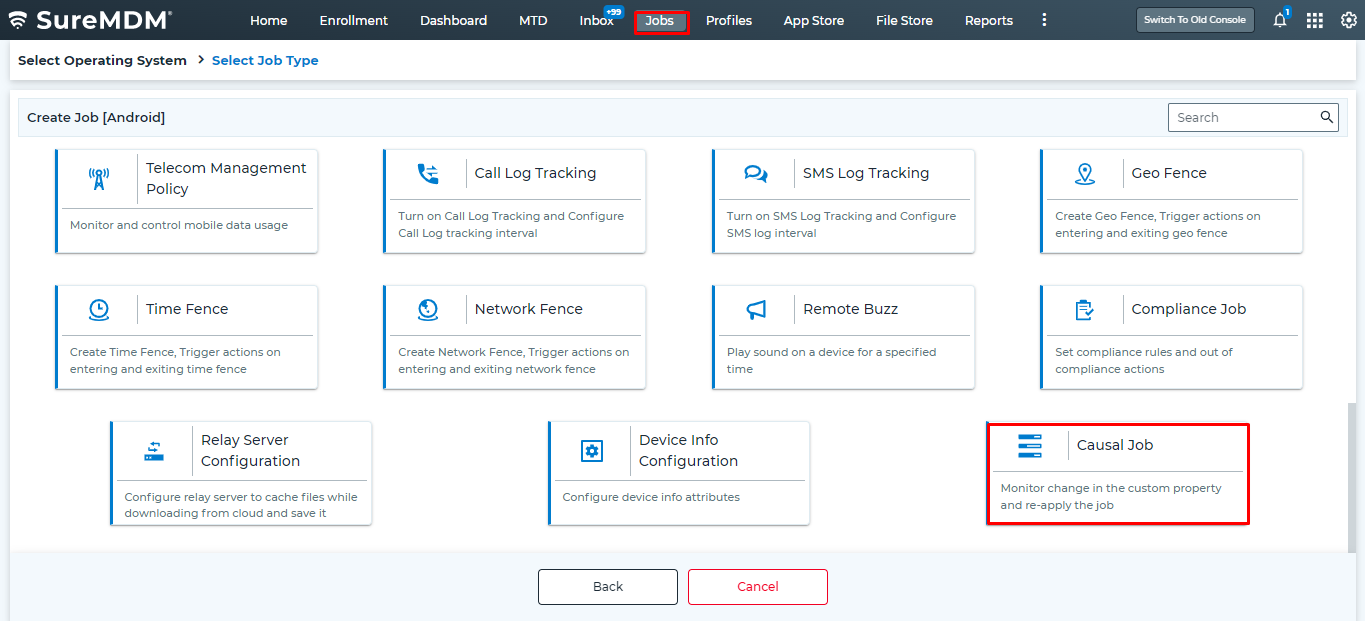Switch to the Jobs tab
Viewport: 1365px width, 621px height.
point(660,20)
